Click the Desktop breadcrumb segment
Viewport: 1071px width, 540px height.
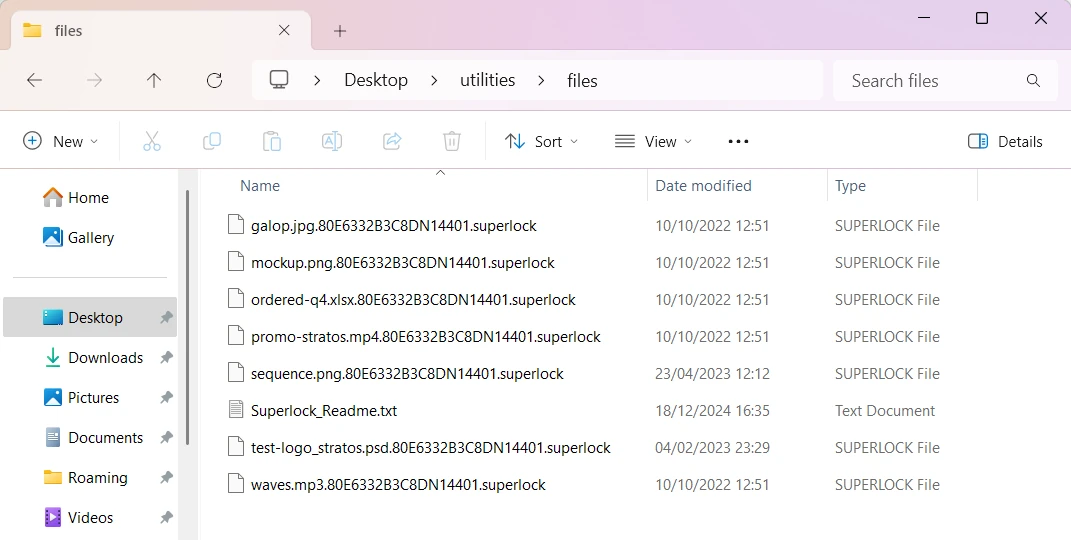(x=376, y=81)
